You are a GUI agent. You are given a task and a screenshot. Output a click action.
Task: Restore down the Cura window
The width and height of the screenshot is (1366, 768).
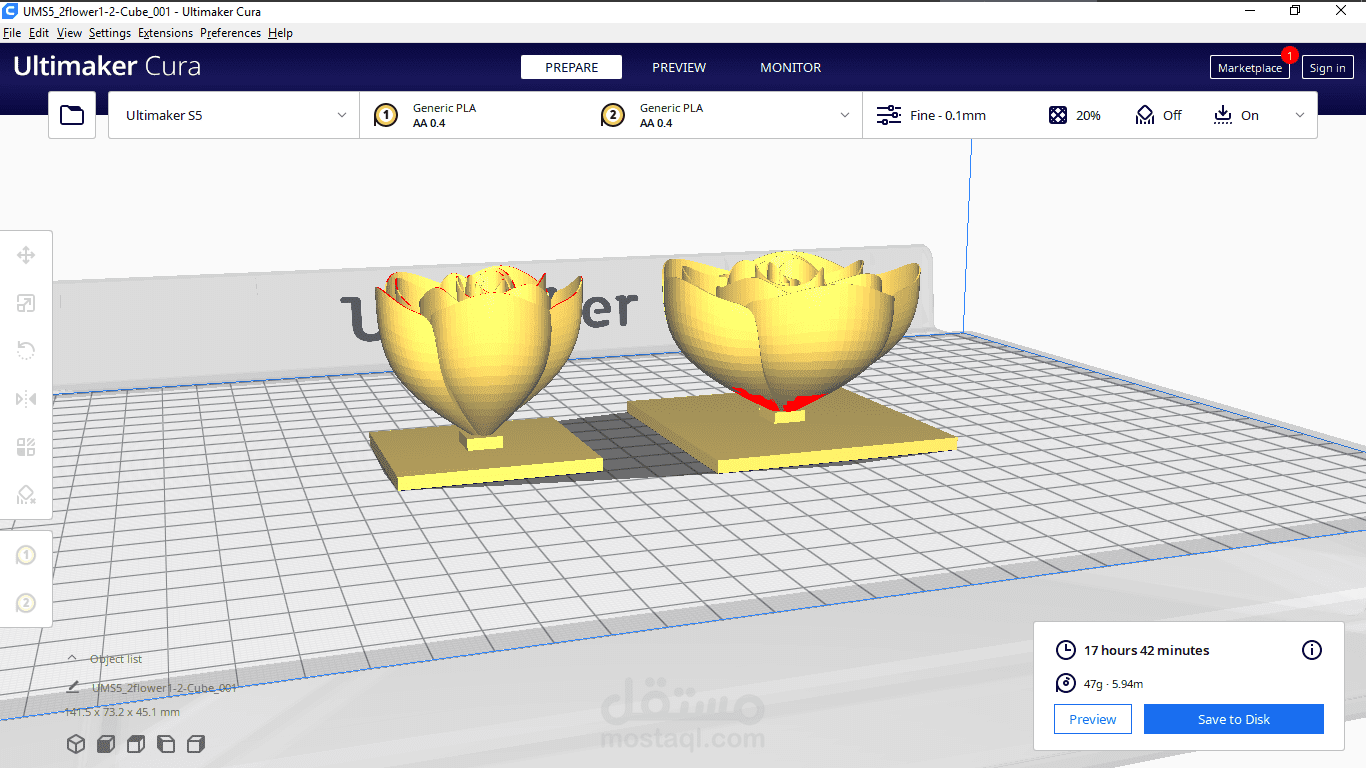click(x=1295, y=10)
